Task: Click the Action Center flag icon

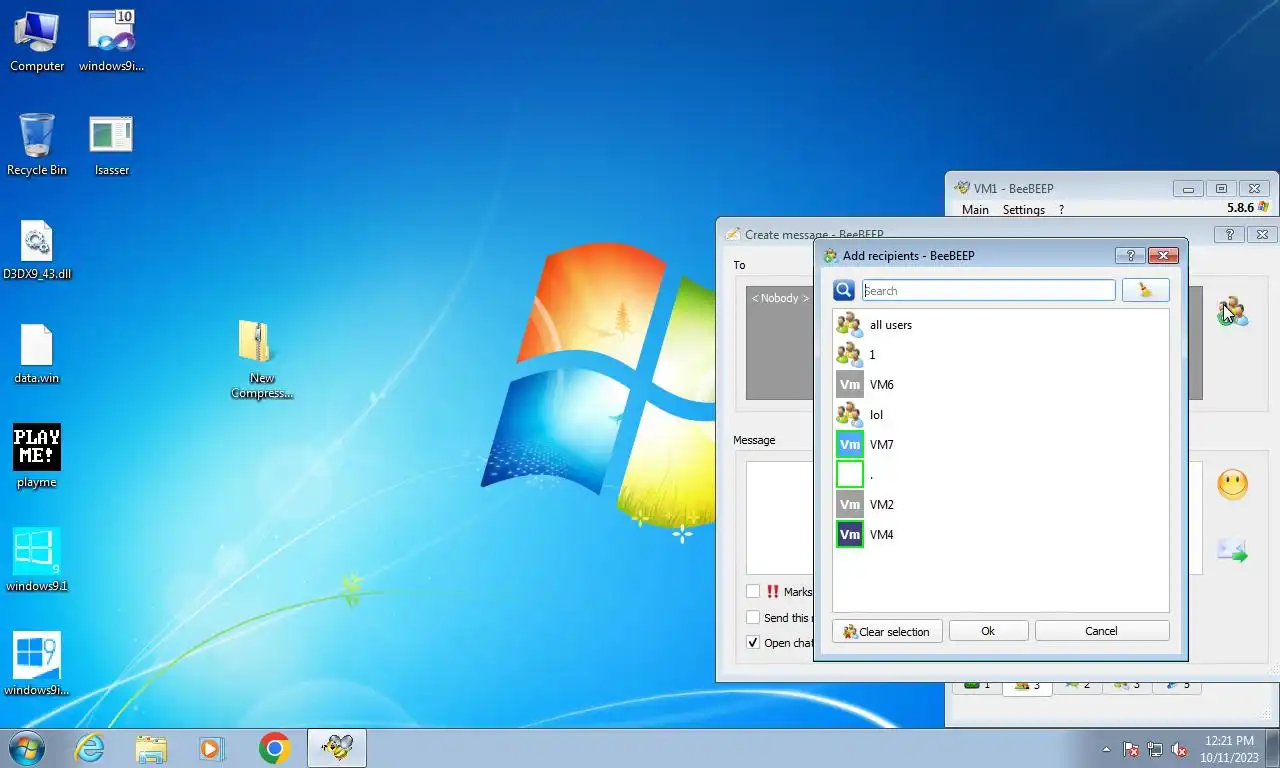Action: tap(1131, 749)
